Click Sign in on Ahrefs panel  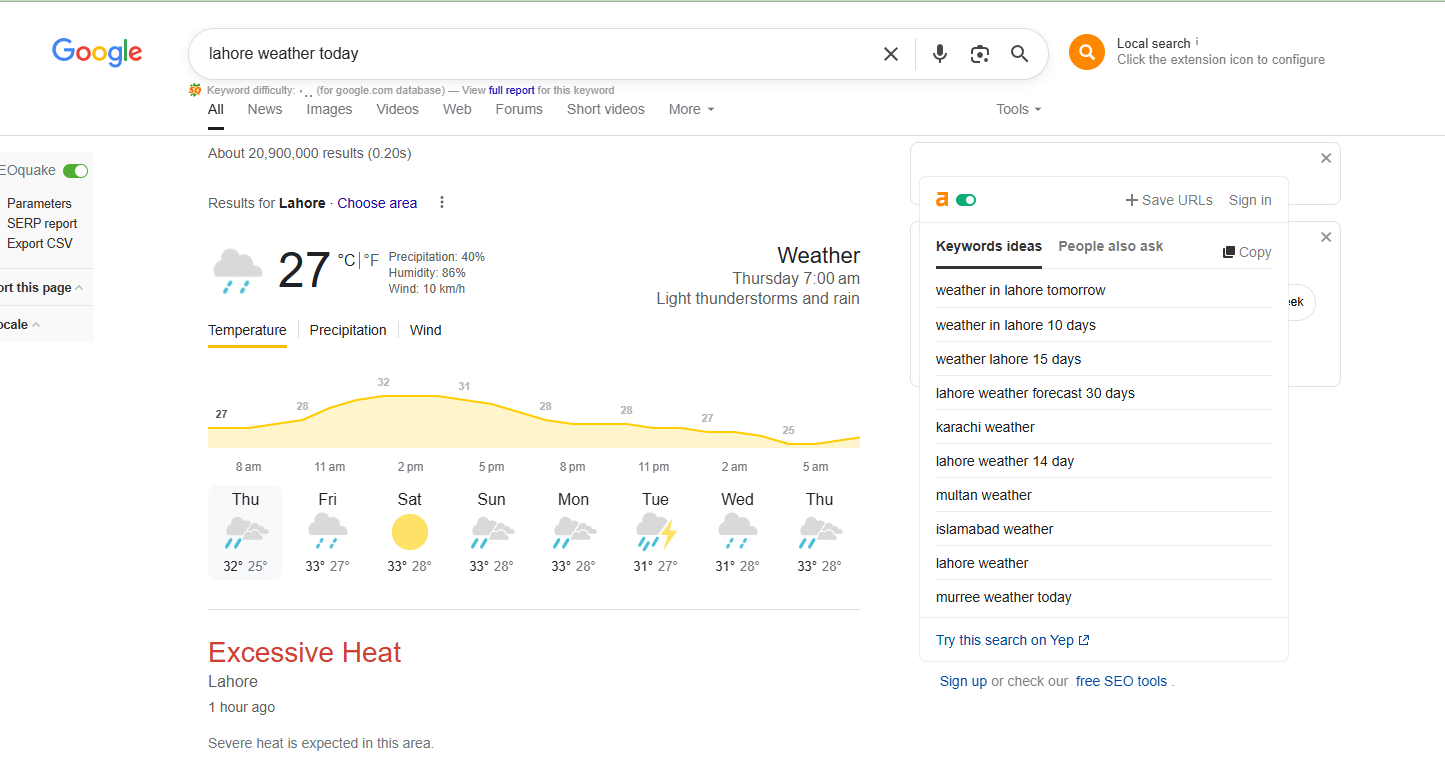coord(1250,200)
